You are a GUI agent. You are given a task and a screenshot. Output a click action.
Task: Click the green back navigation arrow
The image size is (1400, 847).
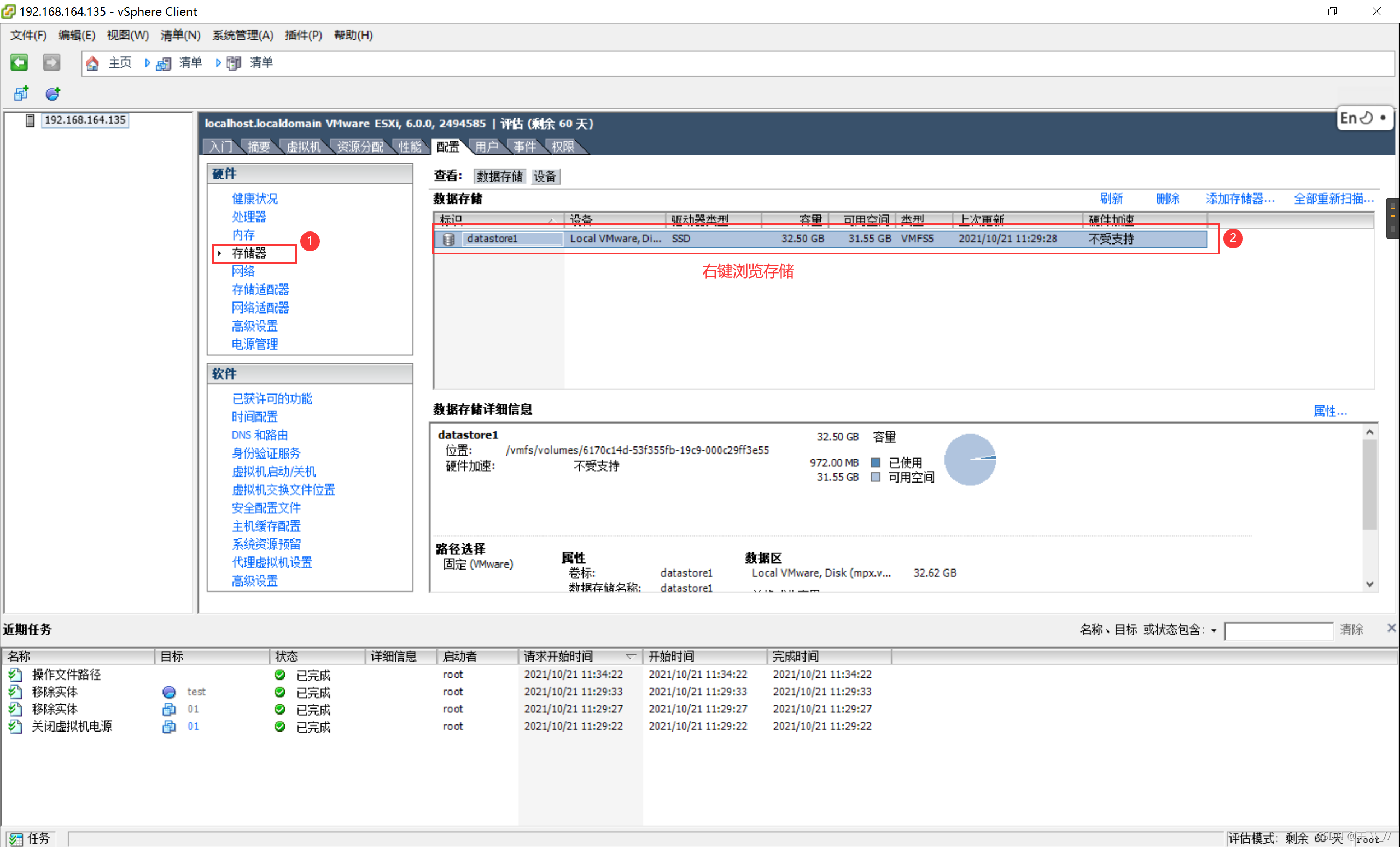pyautogui.click(x=19, y=62)
